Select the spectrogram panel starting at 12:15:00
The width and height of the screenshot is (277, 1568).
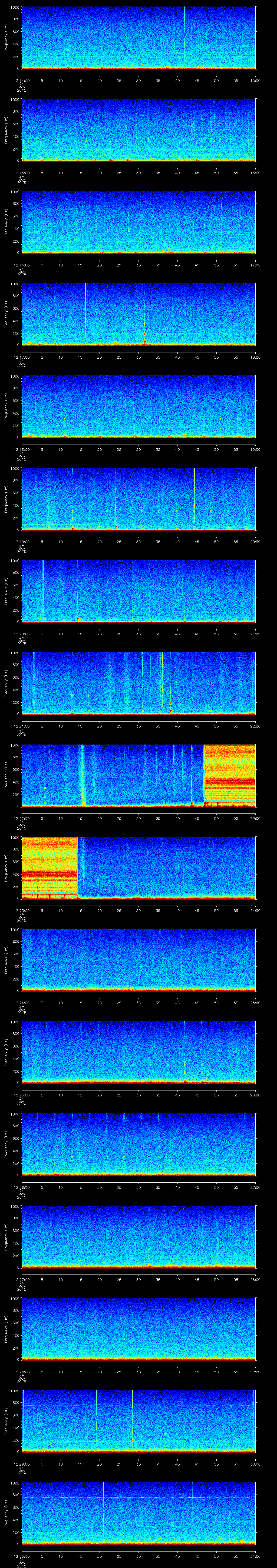[x=139, y=130]
